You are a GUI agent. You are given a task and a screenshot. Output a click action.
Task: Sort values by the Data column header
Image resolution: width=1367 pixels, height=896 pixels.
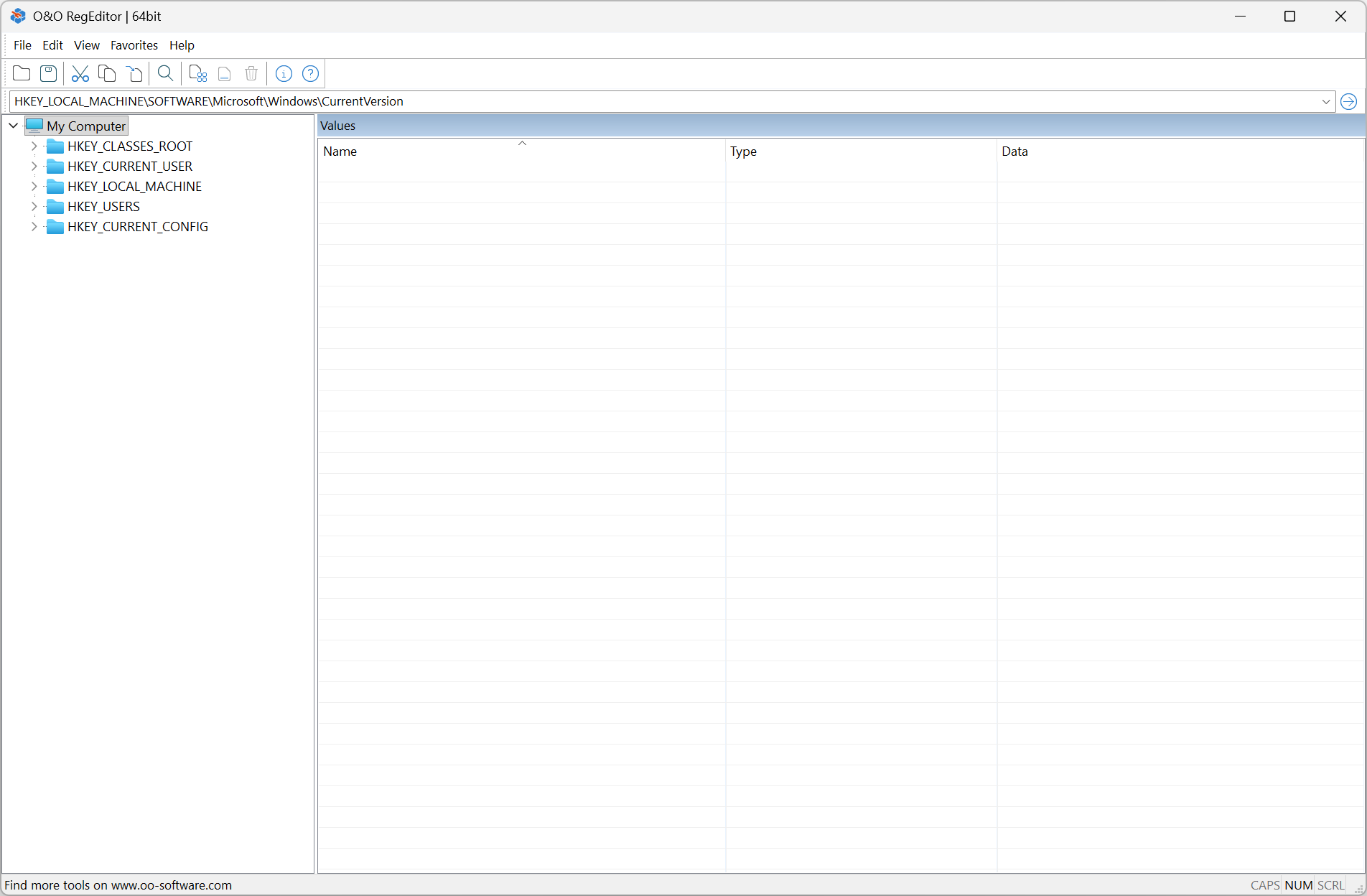(1180, 151)
